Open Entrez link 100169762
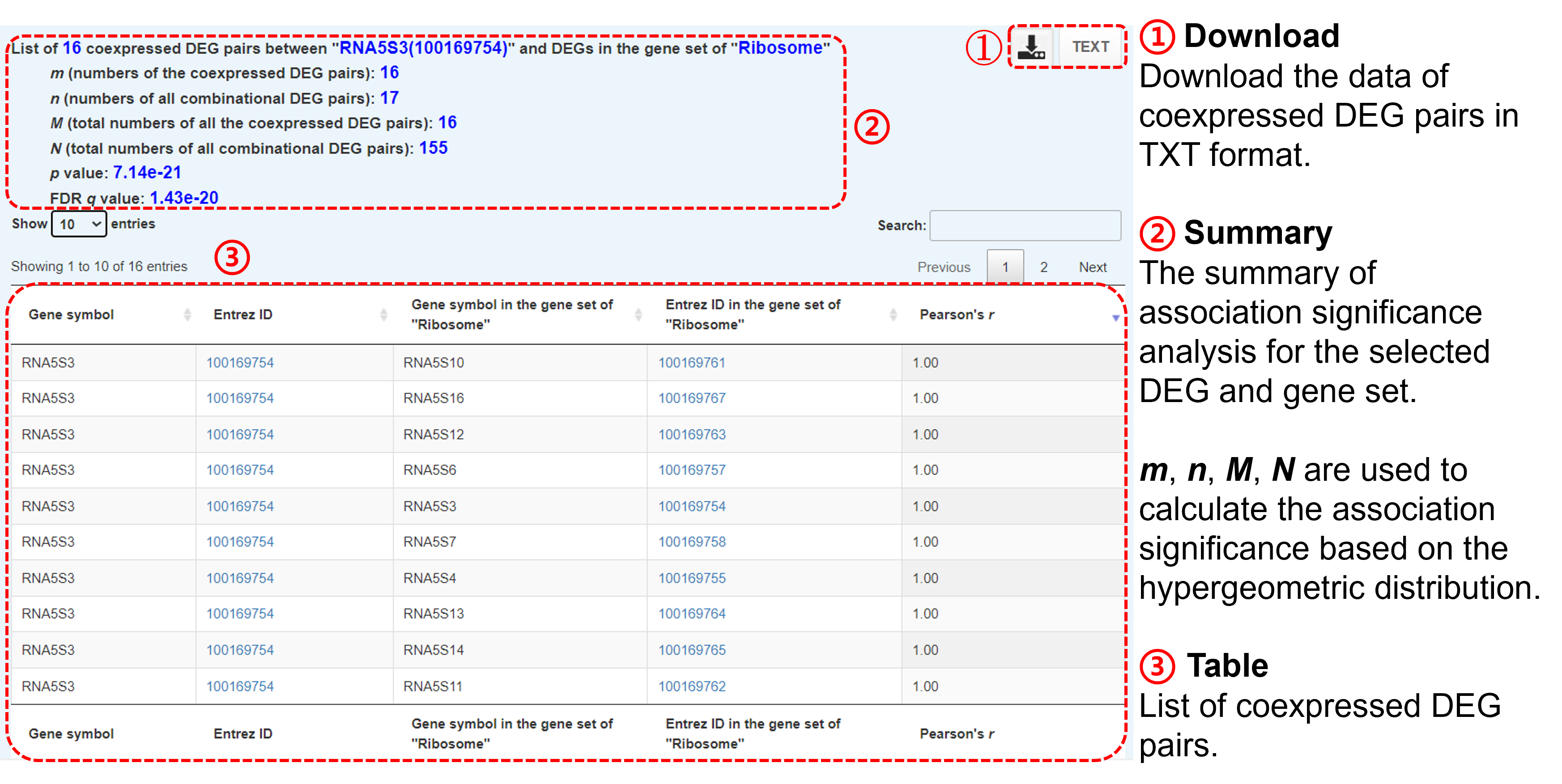Screen dimensions: 1562x784 point(691,687)
